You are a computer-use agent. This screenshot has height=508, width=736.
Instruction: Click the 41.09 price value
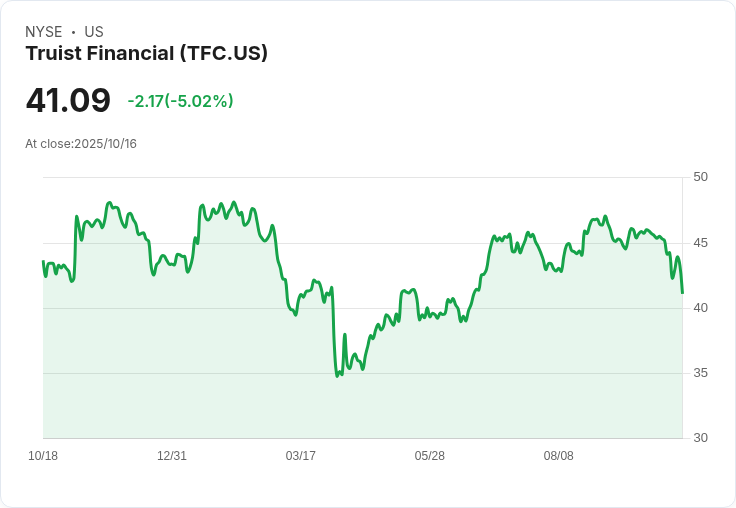click(x=68, y=100)
